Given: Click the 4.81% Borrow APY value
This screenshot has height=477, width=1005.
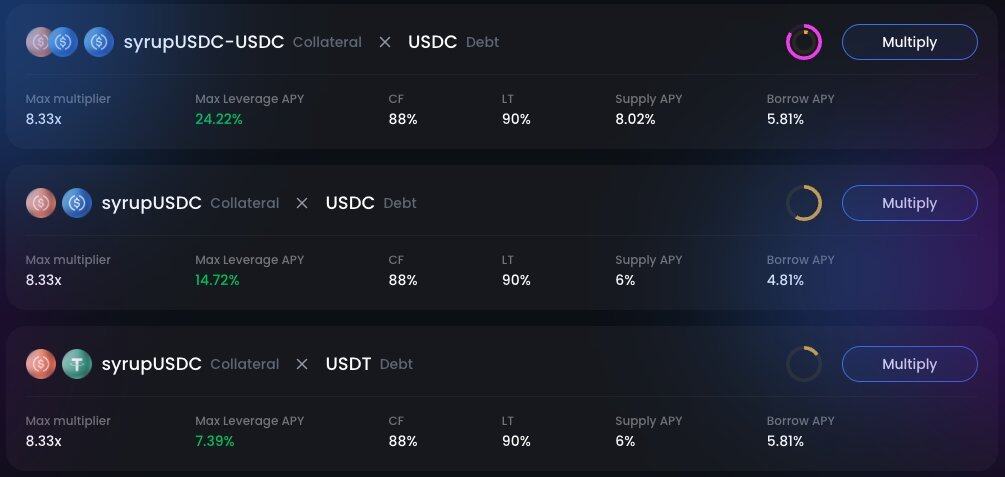Looking at the screenshot, I should pos(785,280).
